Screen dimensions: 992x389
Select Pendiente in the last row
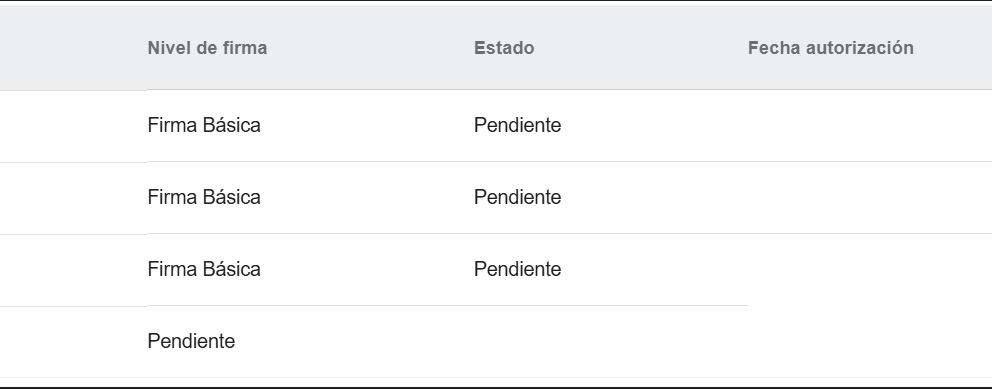point(191,342)
